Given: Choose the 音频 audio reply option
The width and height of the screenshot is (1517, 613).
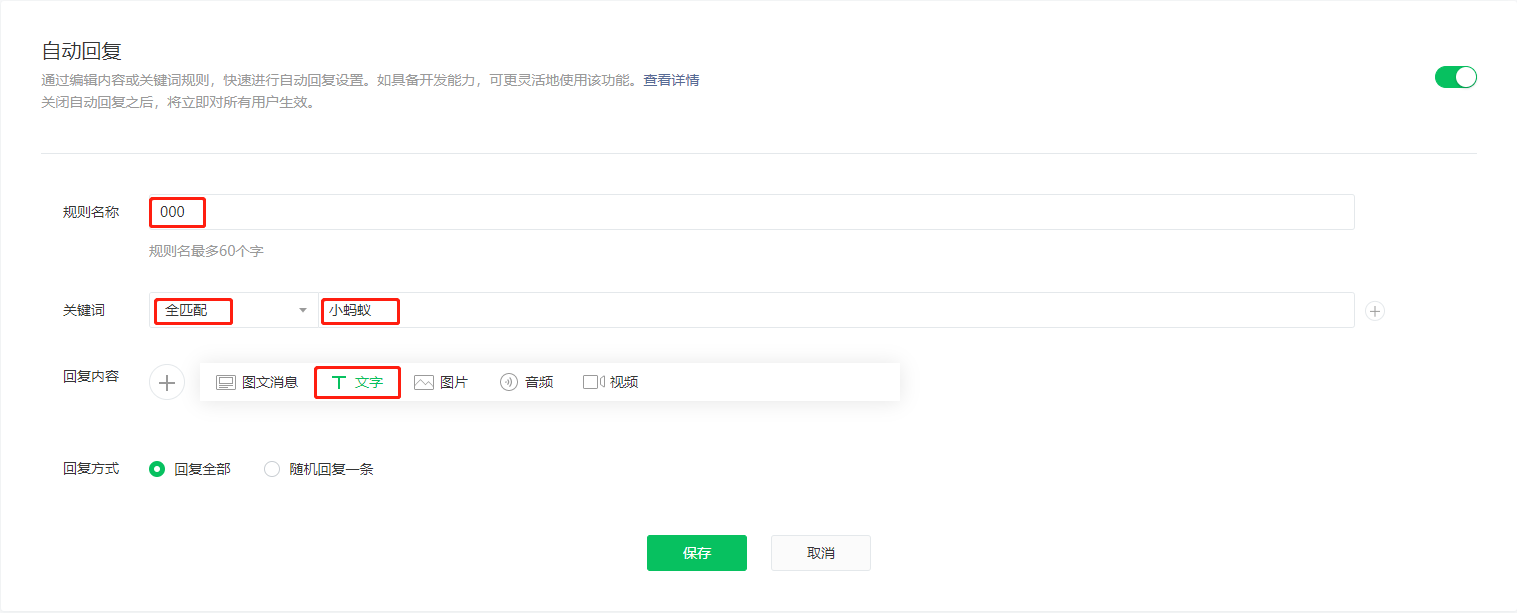Looking at the screenshot, I should coord(526,382).
